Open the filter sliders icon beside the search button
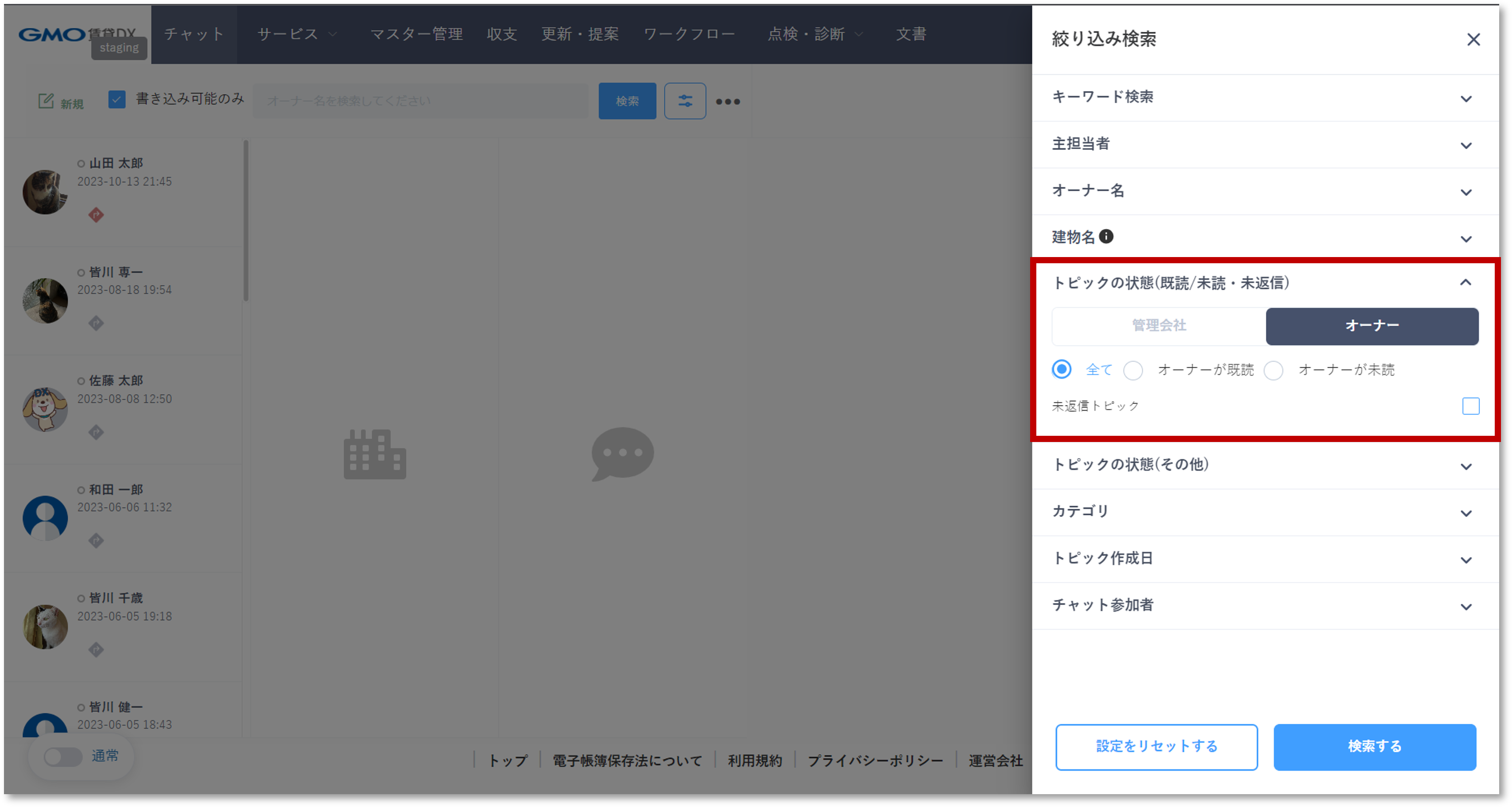Screen dimensions: 1512x807 (685, 100)
